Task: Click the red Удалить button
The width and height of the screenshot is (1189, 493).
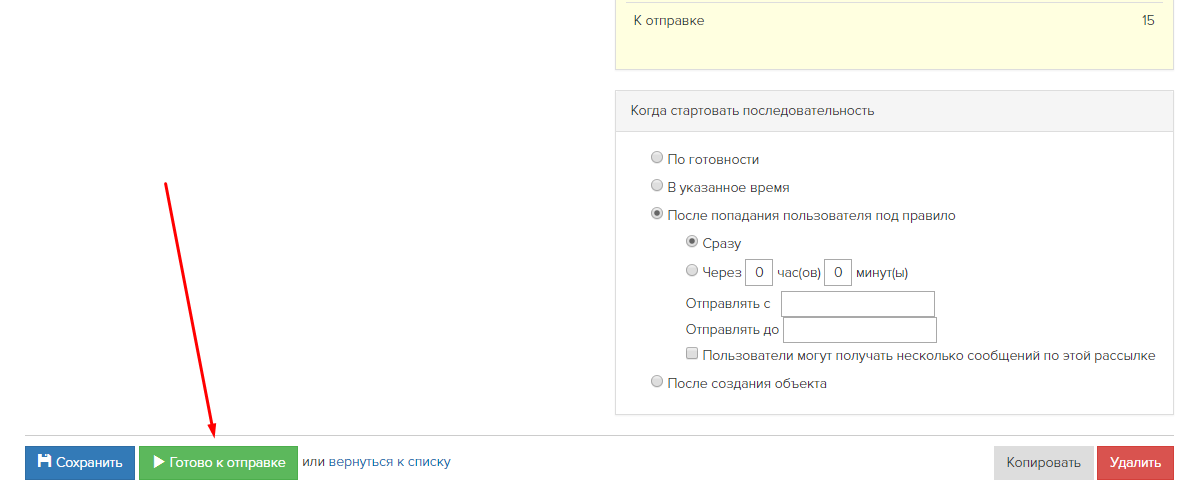Action: [x=1135, y=463]
